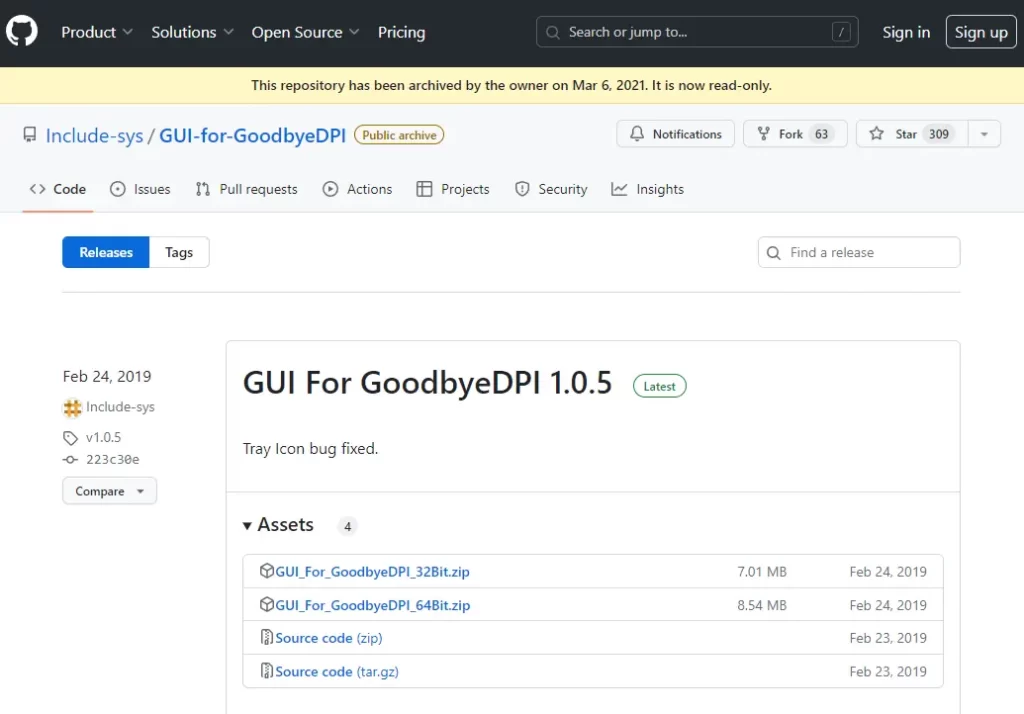
Task: Expand the Solutions dropdown
Action: point(192,32)
